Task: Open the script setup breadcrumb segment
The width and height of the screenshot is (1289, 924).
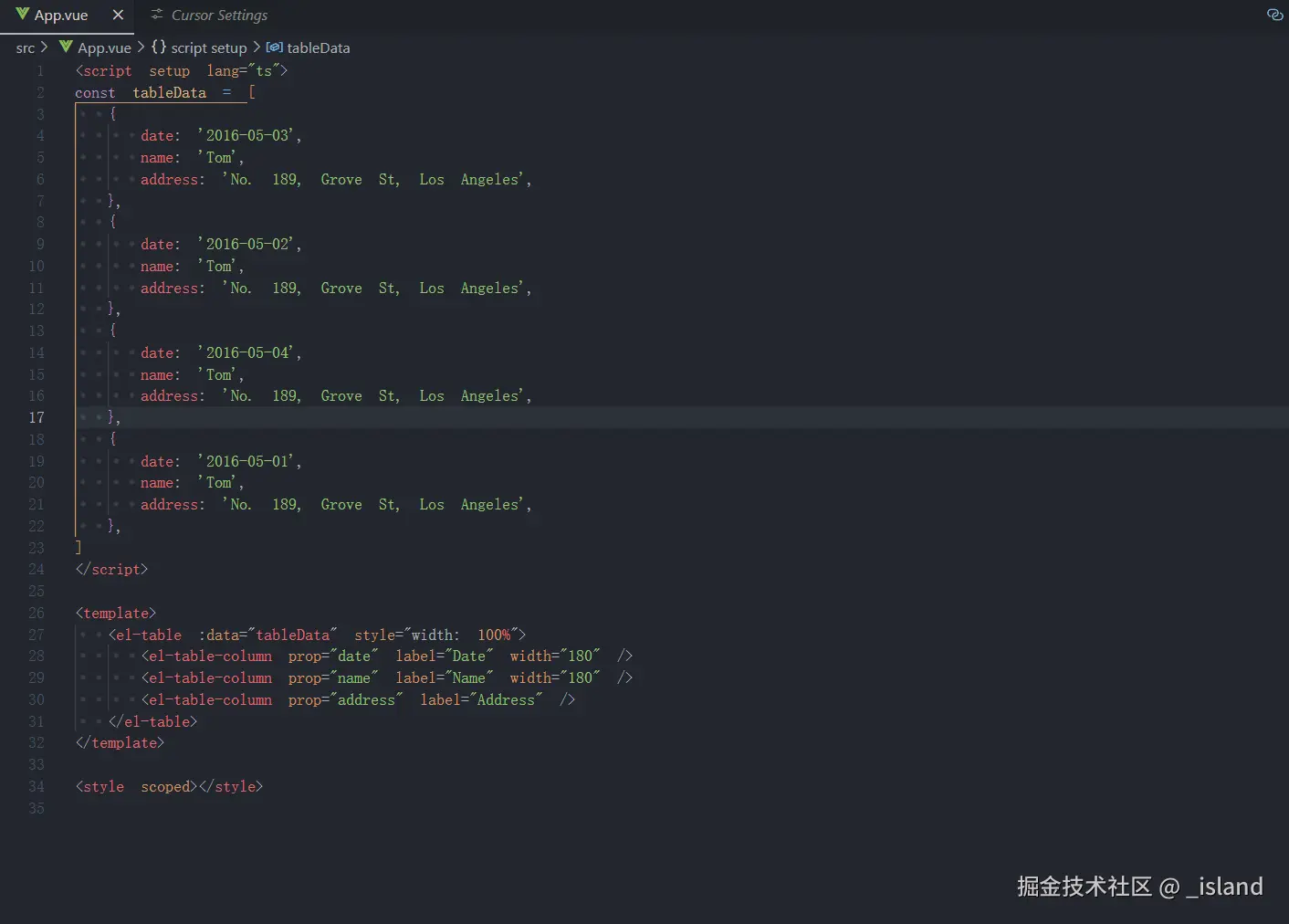Action: click(x=209, y=47)
